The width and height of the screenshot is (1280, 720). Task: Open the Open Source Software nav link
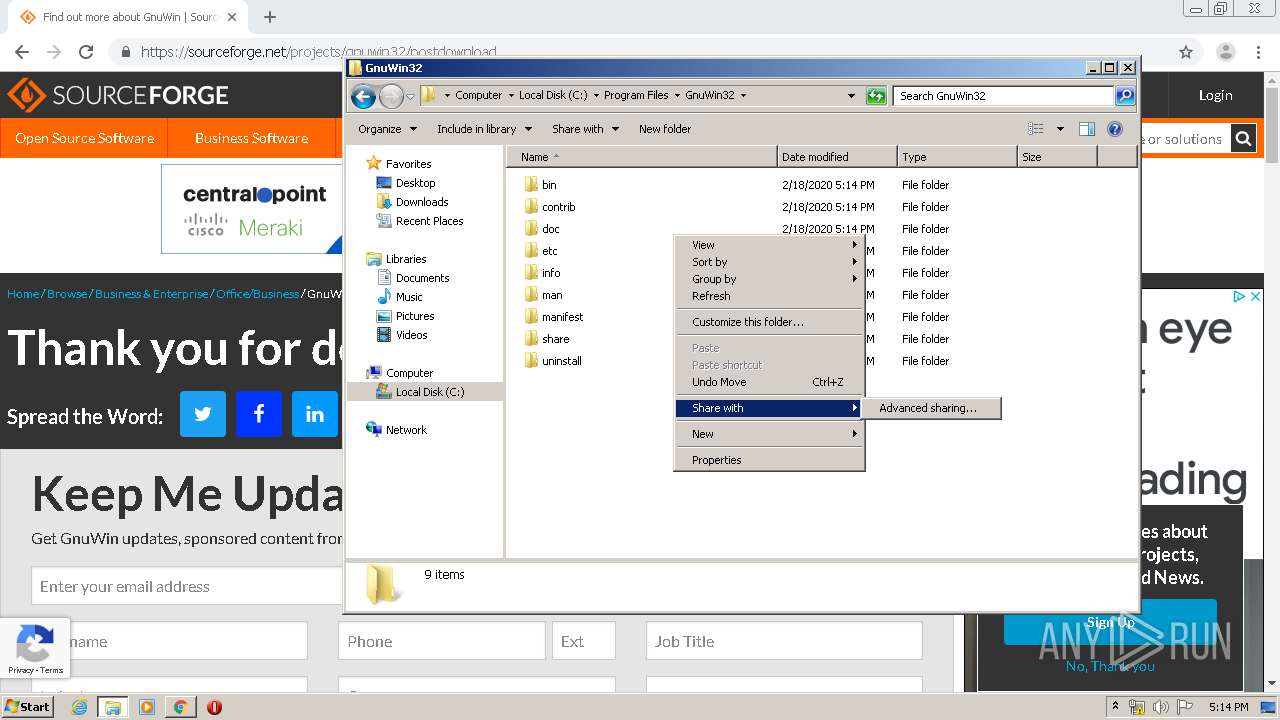[84, 138]
